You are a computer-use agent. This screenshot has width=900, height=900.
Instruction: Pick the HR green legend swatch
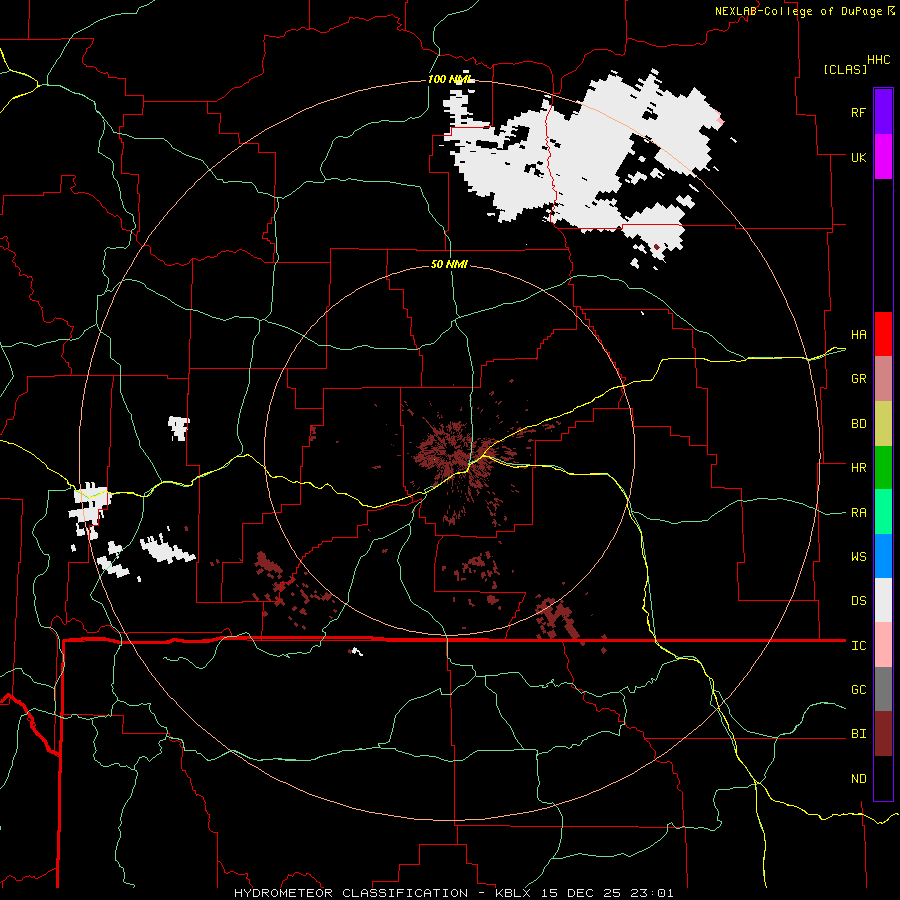coord(883,468)
